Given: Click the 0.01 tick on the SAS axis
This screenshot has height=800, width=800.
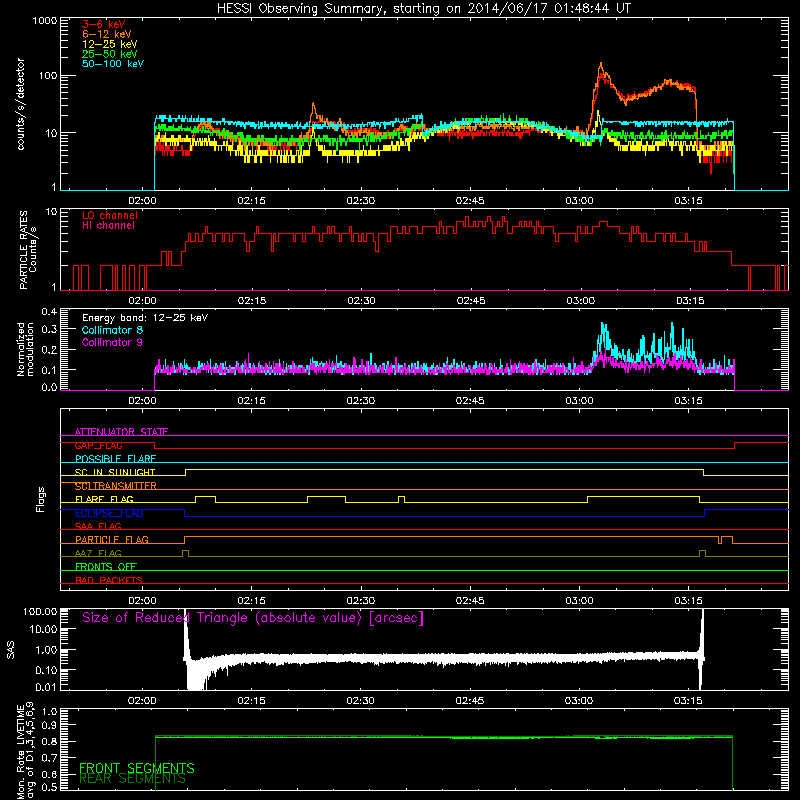Looking at the screenshot, I should point(46,687).
